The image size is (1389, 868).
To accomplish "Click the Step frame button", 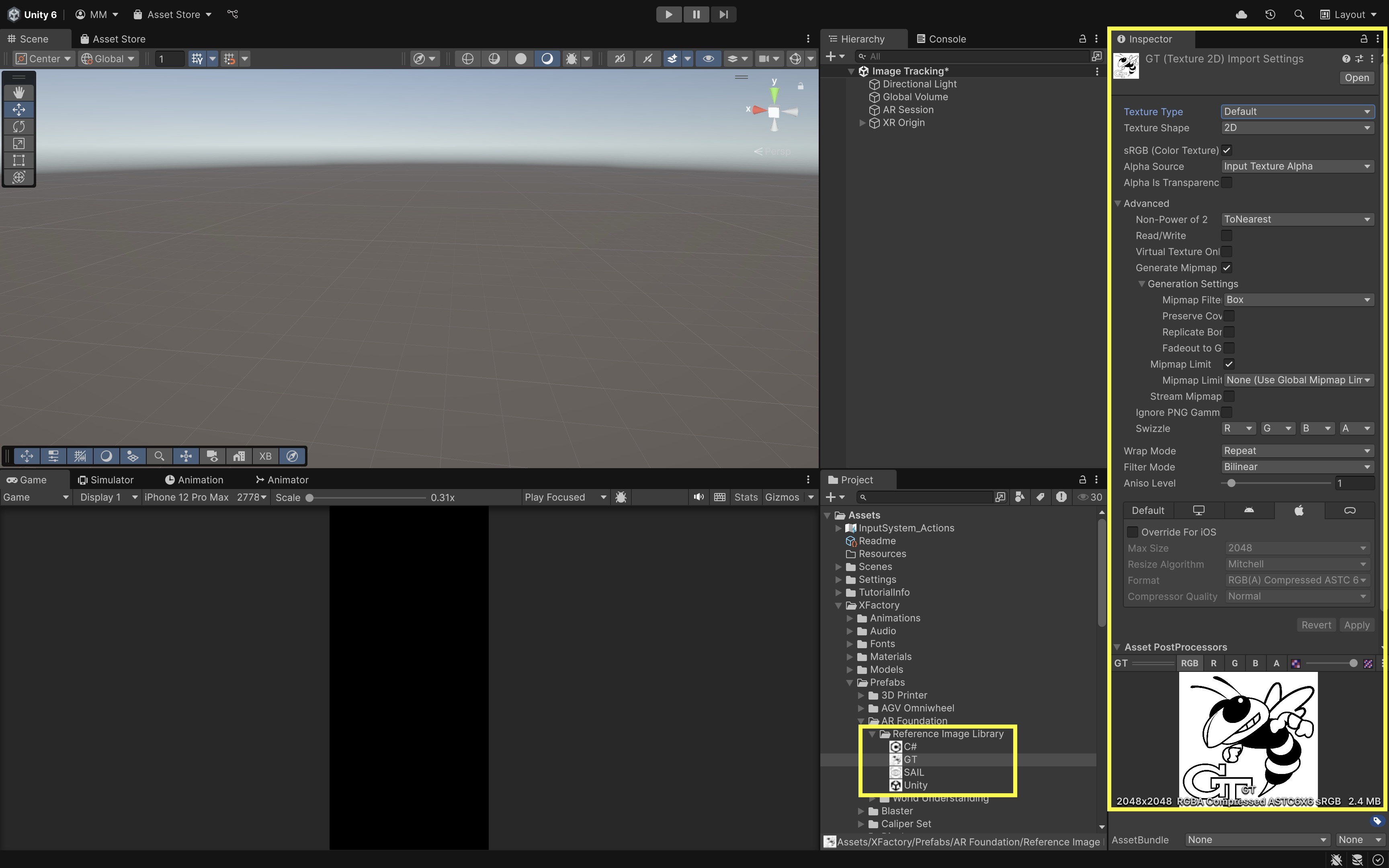I will [x=723, y=14].
